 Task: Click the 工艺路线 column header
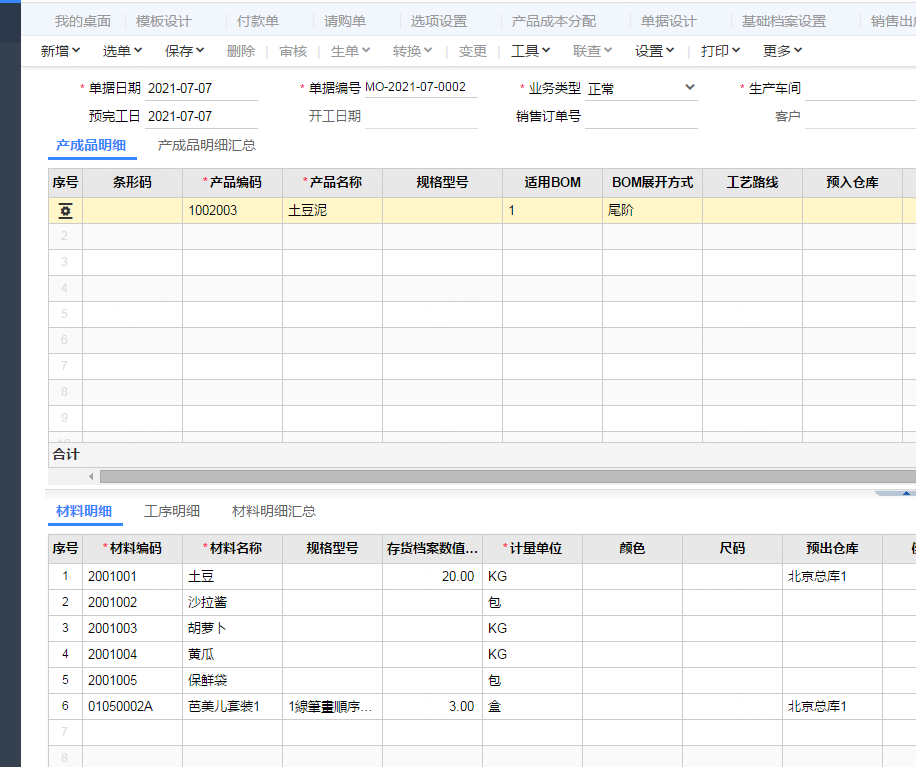752,182
